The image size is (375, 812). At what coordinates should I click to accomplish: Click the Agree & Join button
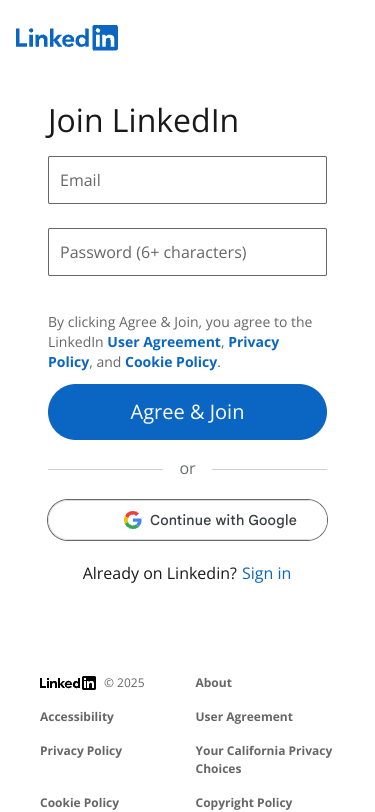188,412
